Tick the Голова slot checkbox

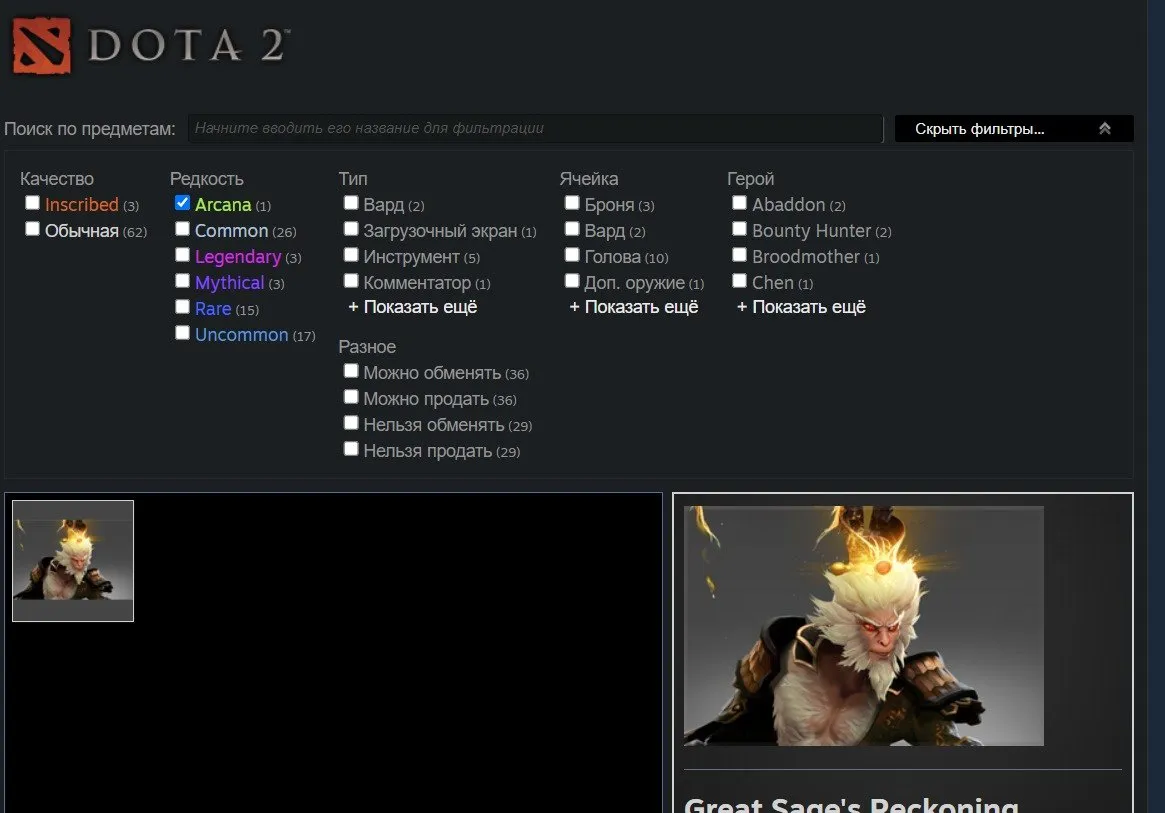572,255
